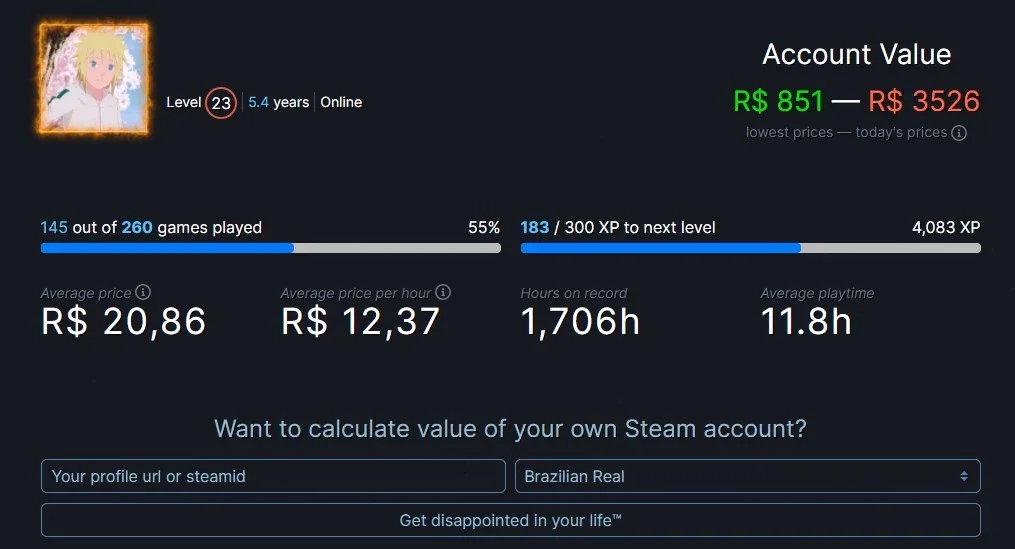This screenshot has width=1015, height=549.
Task: Click the 183 XP progress number
Action: (x=535, y=227)
